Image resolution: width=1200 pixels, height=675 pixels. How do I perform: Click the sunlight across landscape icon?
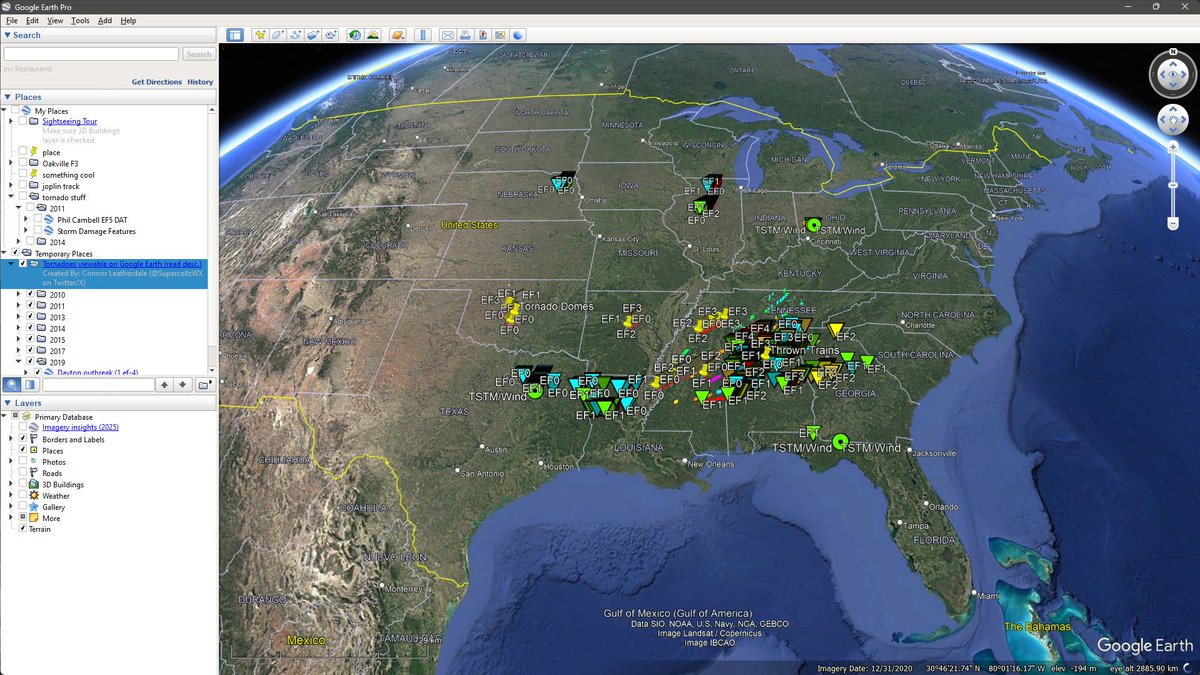[373, 35]
